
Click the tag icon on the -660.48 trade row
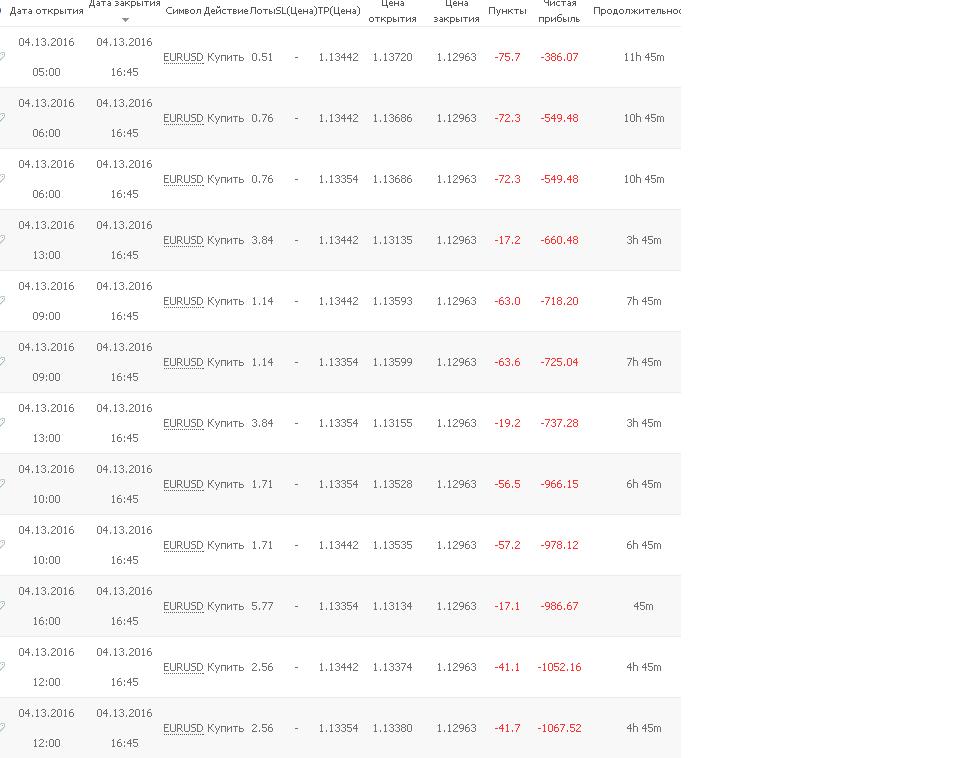(2, 239)
